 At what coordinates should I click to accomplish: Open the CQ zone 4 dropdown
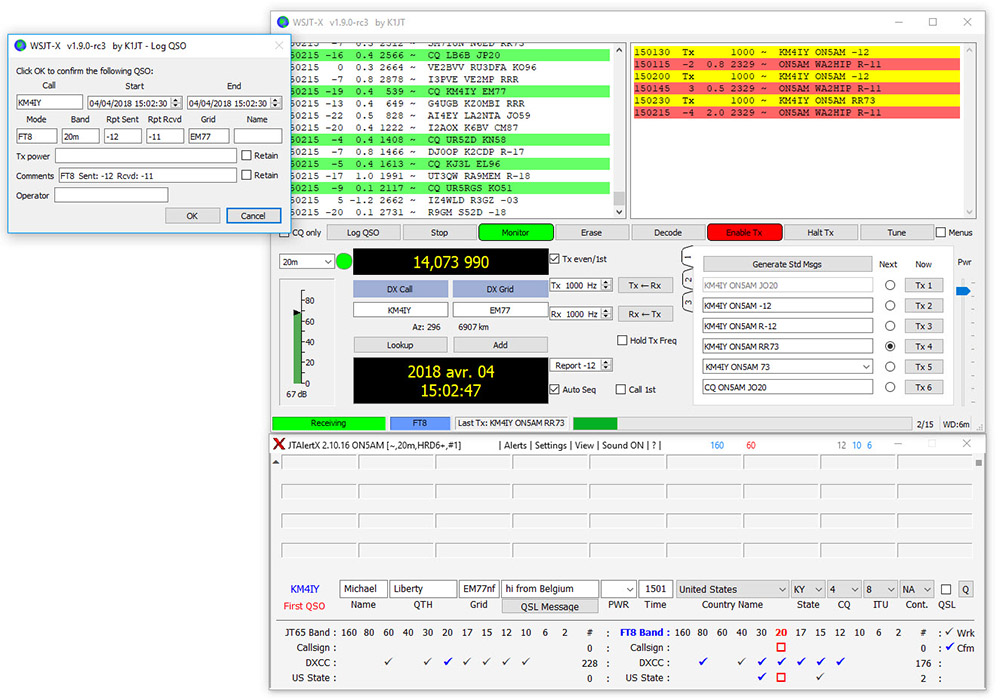(x=844, y=589)
